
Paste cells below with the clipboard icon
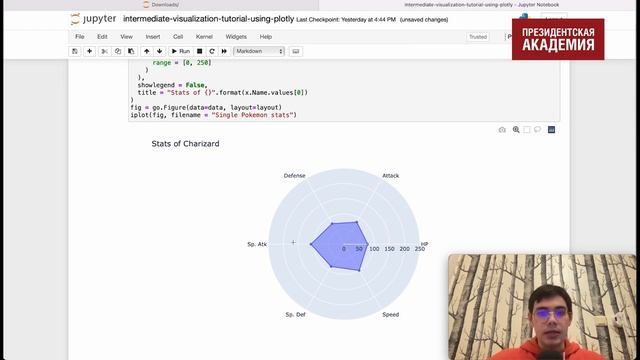point(131,51)
